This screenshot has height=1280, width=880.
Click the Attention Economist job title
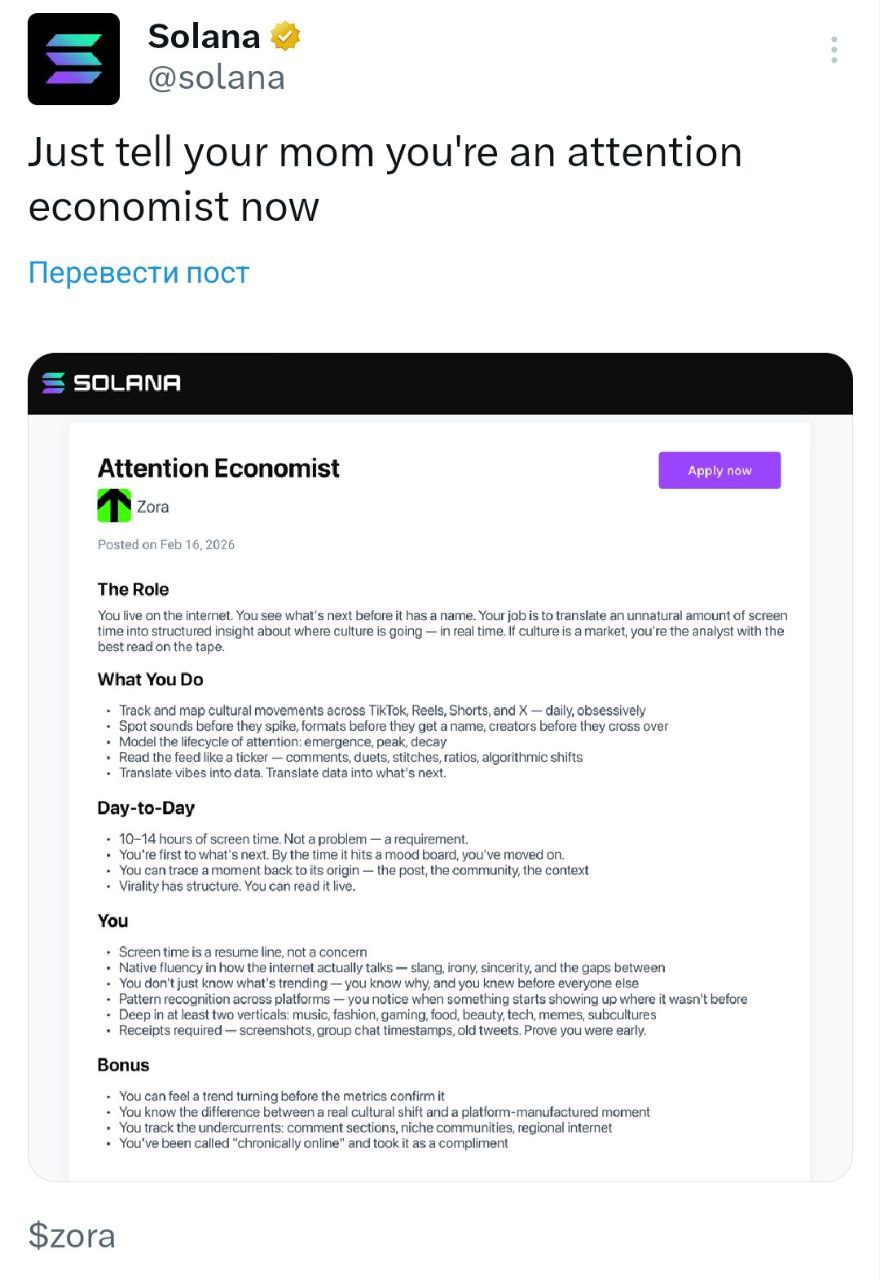pyautogui.click(x=218, y=468)
